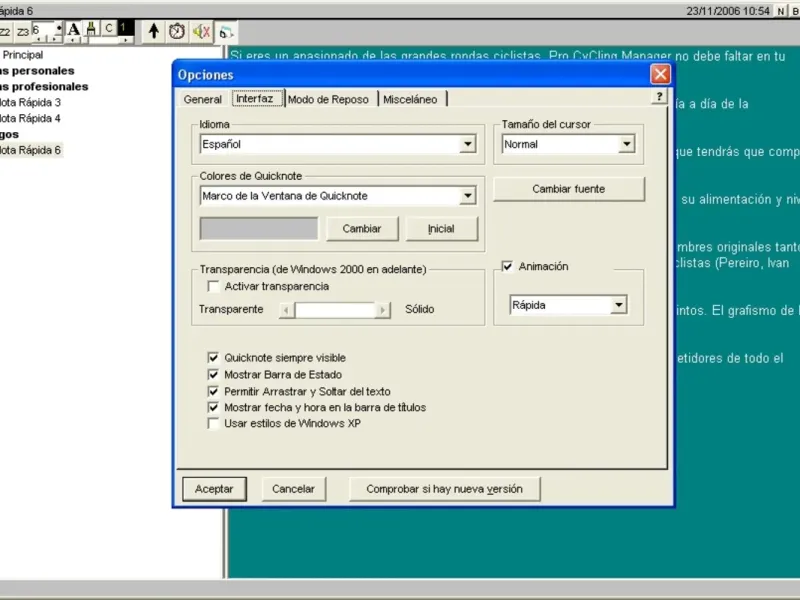Select Nota Rápida 3 in the notes tree
The image size is (800, 600).
click(x=29, y=102)
